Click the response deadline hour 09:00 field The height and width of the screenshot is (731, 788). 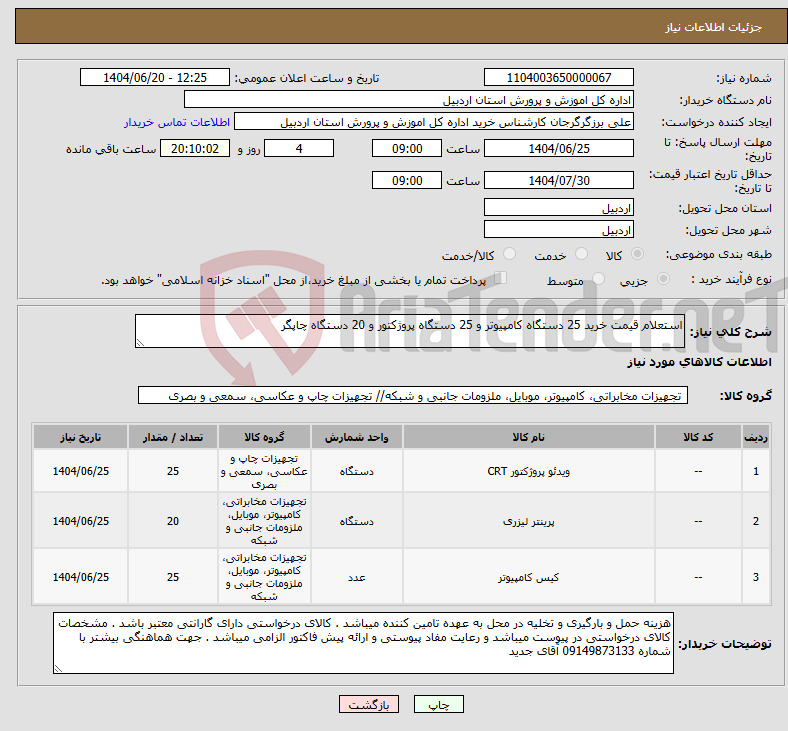pos(407,148)
